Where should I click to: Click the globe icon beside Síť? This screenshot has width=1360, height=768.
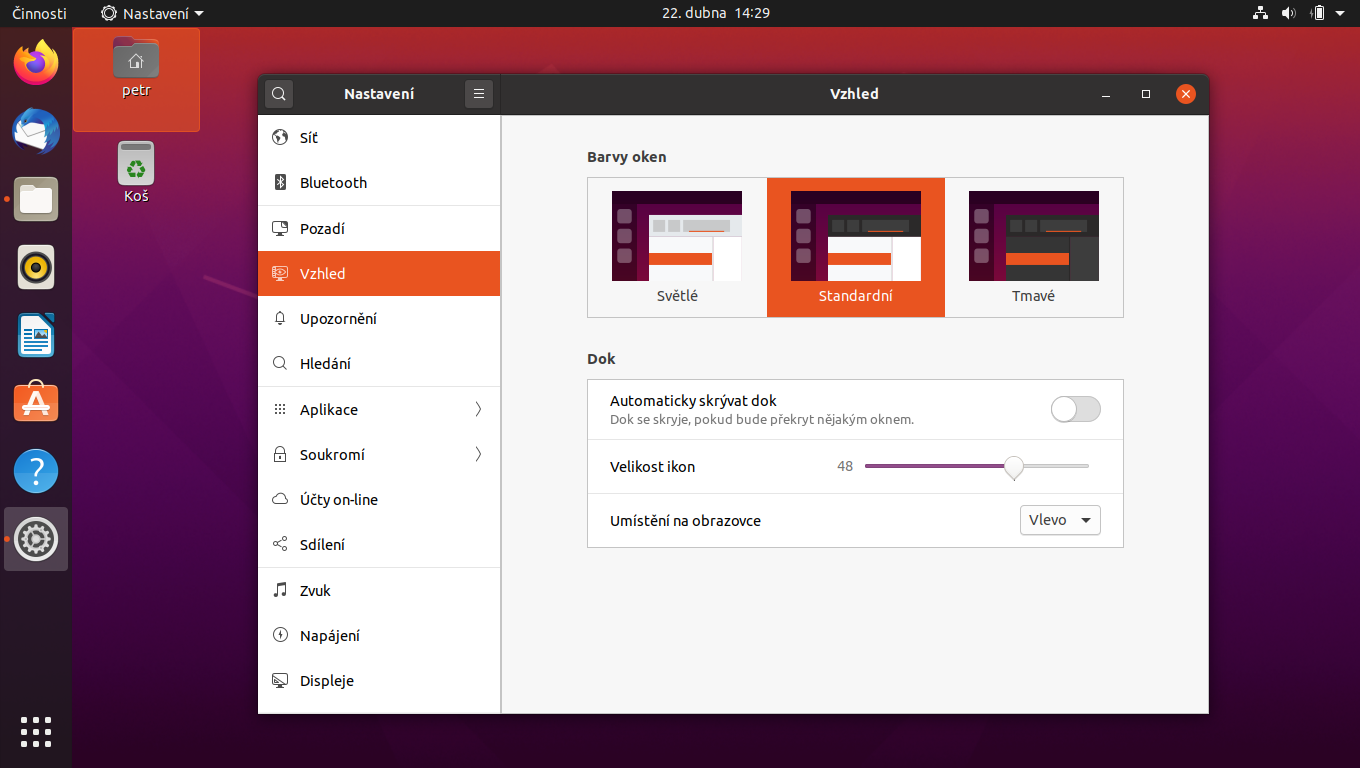[280, 138]
